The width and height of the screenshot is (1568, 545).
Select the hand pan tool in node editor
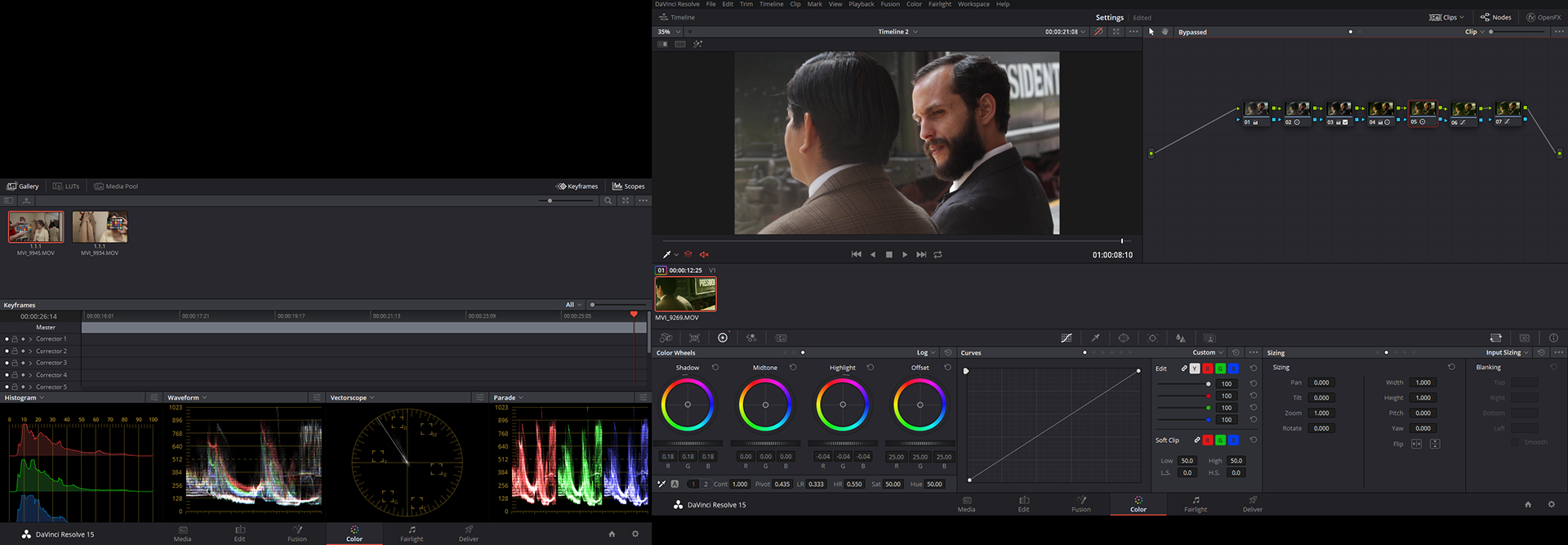[x=1165, y=32]
